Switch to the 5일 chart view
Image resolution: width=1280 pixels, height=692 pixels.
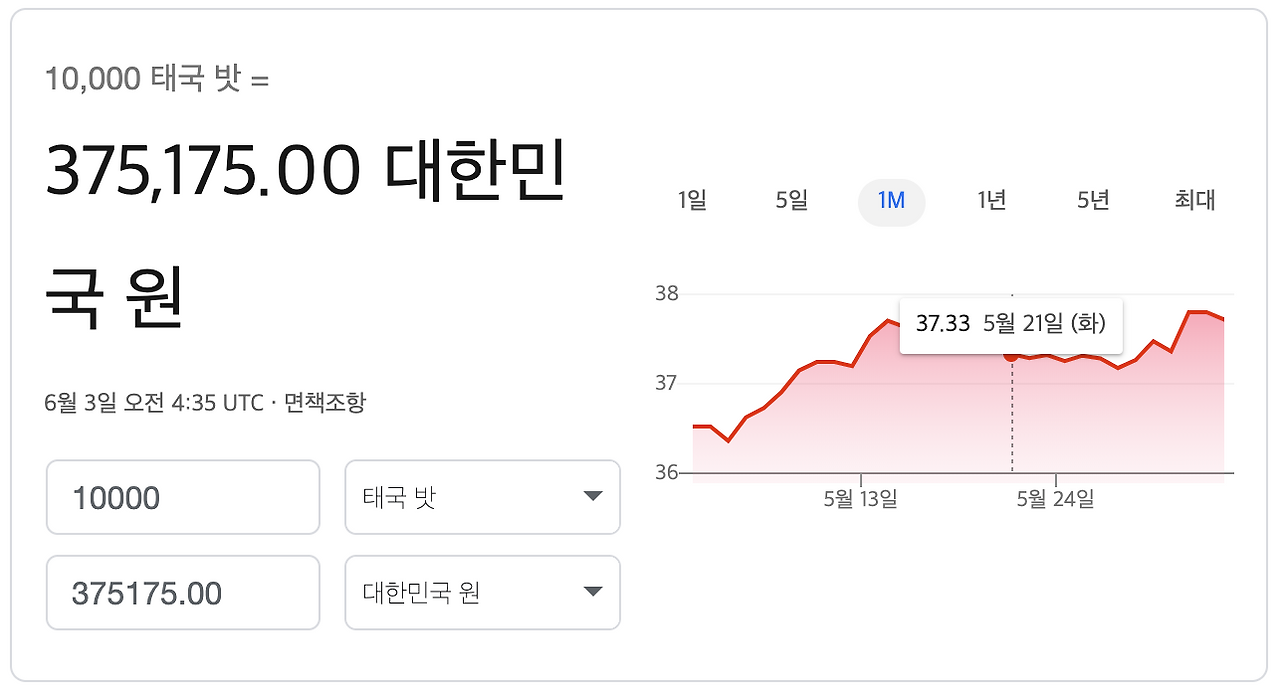pos(791,201)
